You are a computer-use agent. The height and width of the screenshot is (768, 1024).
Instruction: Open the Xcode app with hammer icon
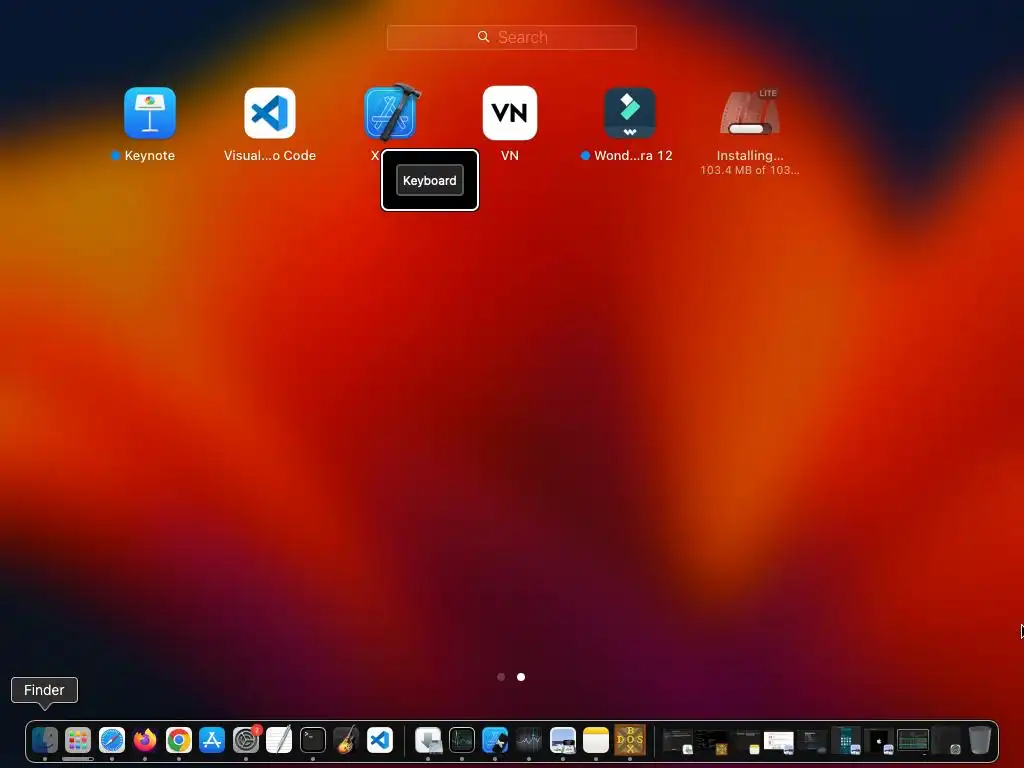(x=391, y=112)
